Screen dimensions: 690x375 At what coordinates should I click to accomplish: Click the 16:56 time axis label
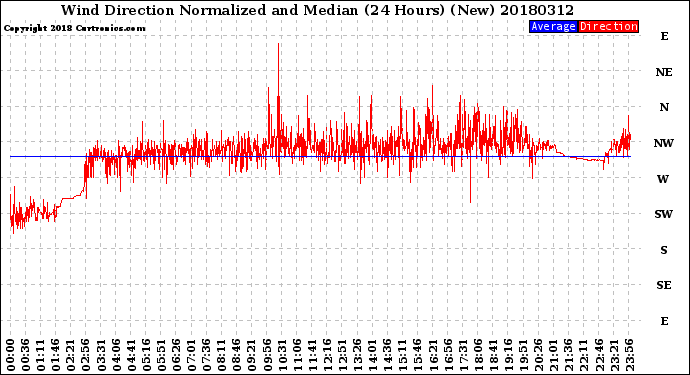click(x=448, y=355)
